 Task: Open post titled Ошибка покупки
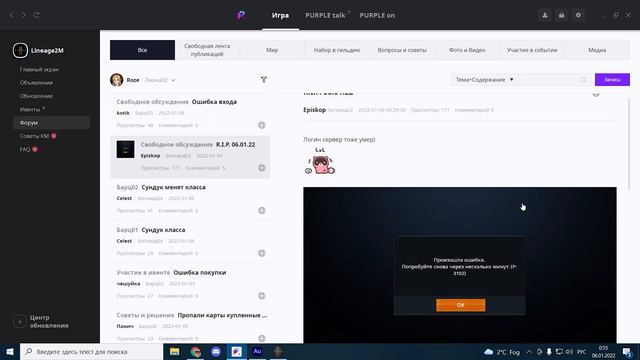tap(200, 272)
